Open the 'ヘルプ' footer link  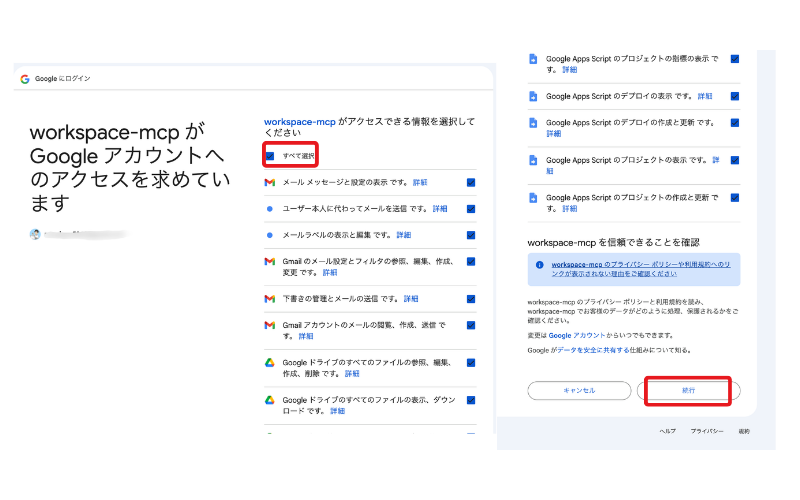click(x=667, y=432)
